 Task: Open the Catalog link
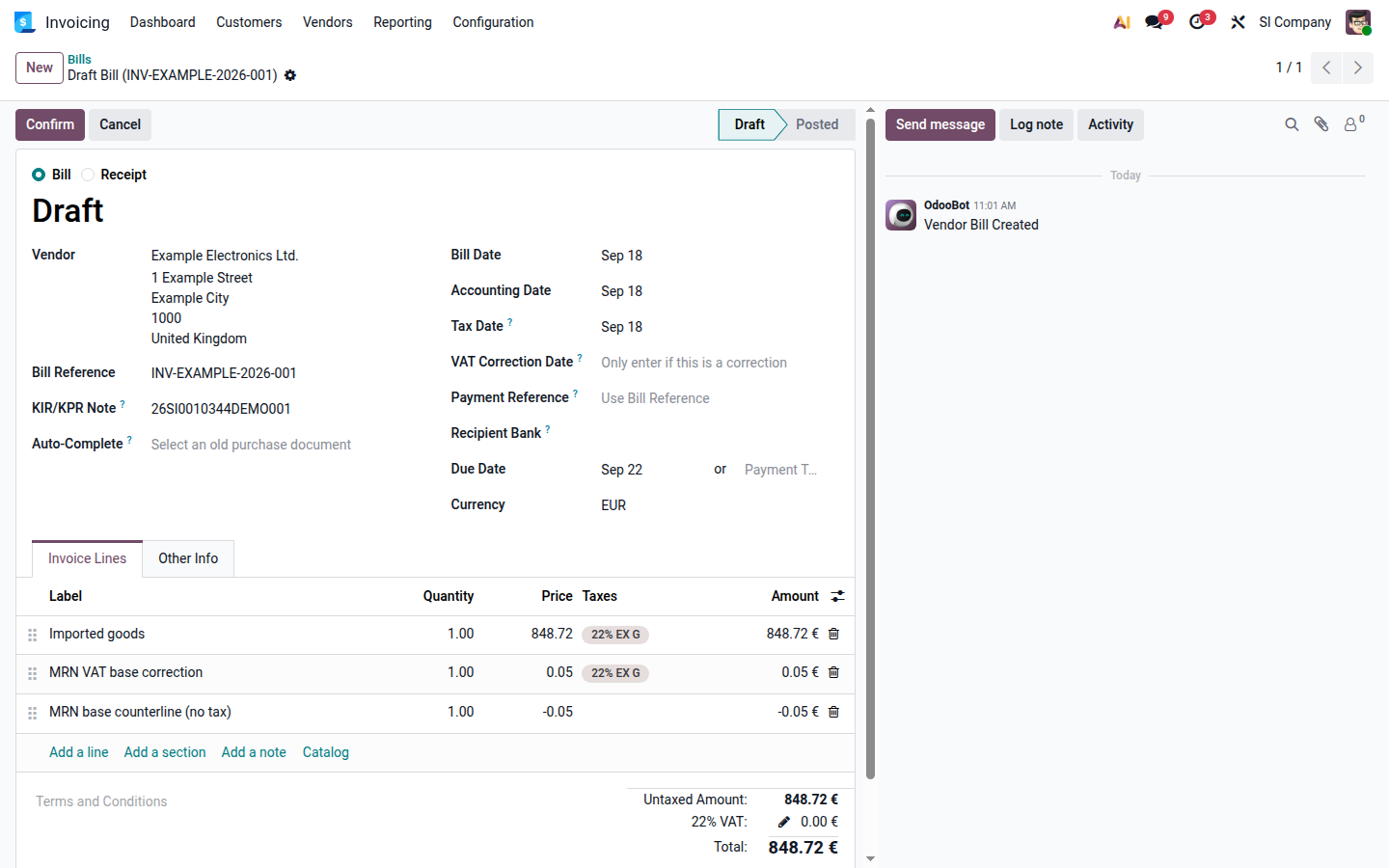pyautogui.click(x=326, y=752)
